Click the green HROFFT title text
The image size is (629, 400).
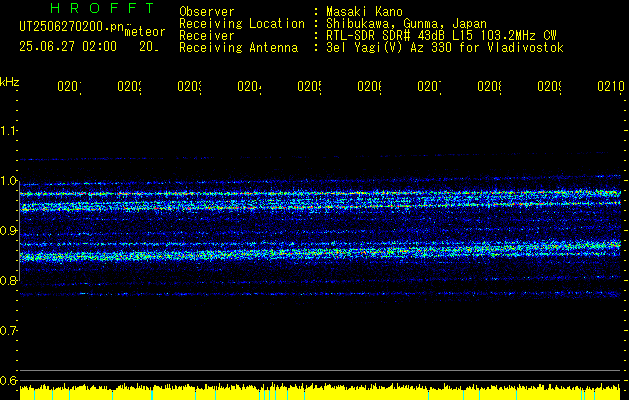point(102,8)
